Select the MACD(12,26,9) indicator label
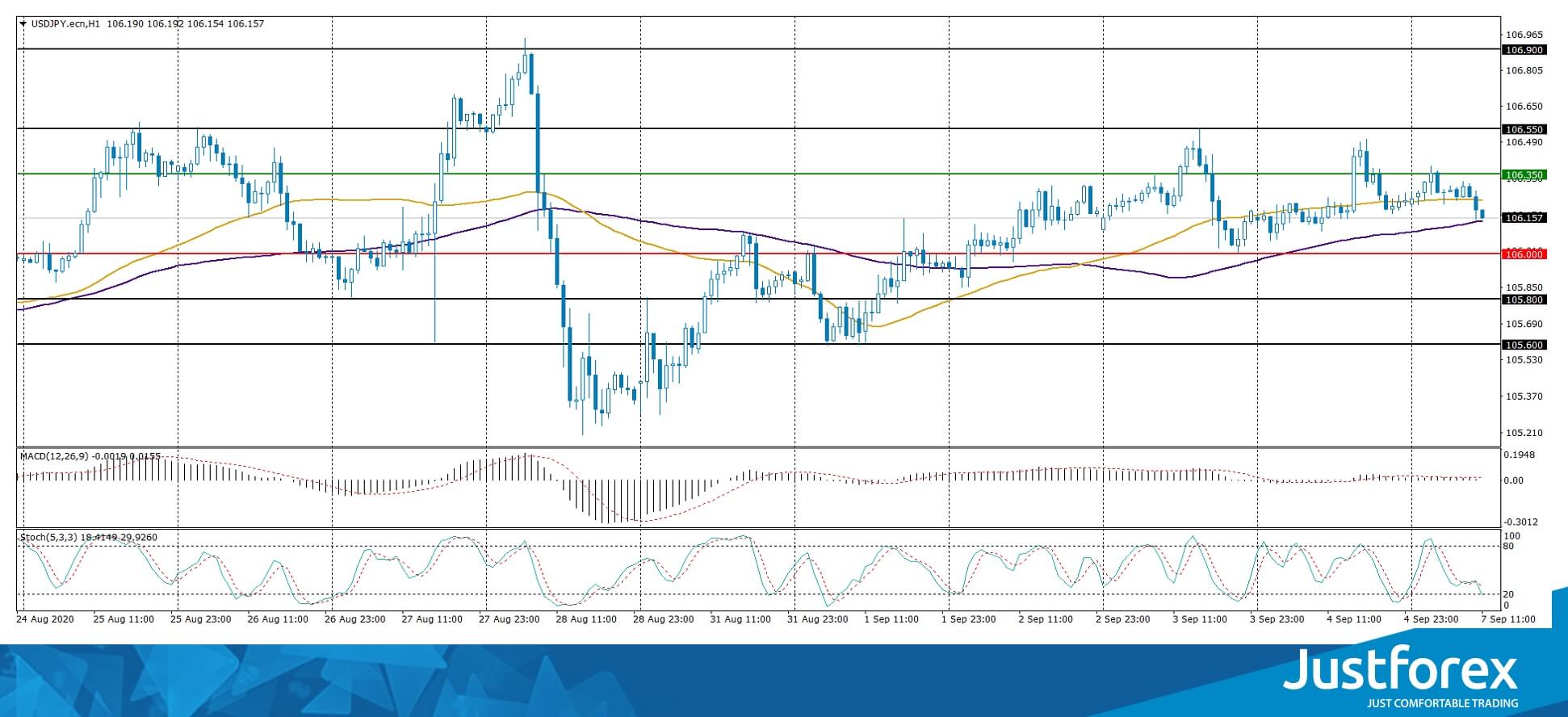The image size is (1568, 717). [x=54, y=456]
